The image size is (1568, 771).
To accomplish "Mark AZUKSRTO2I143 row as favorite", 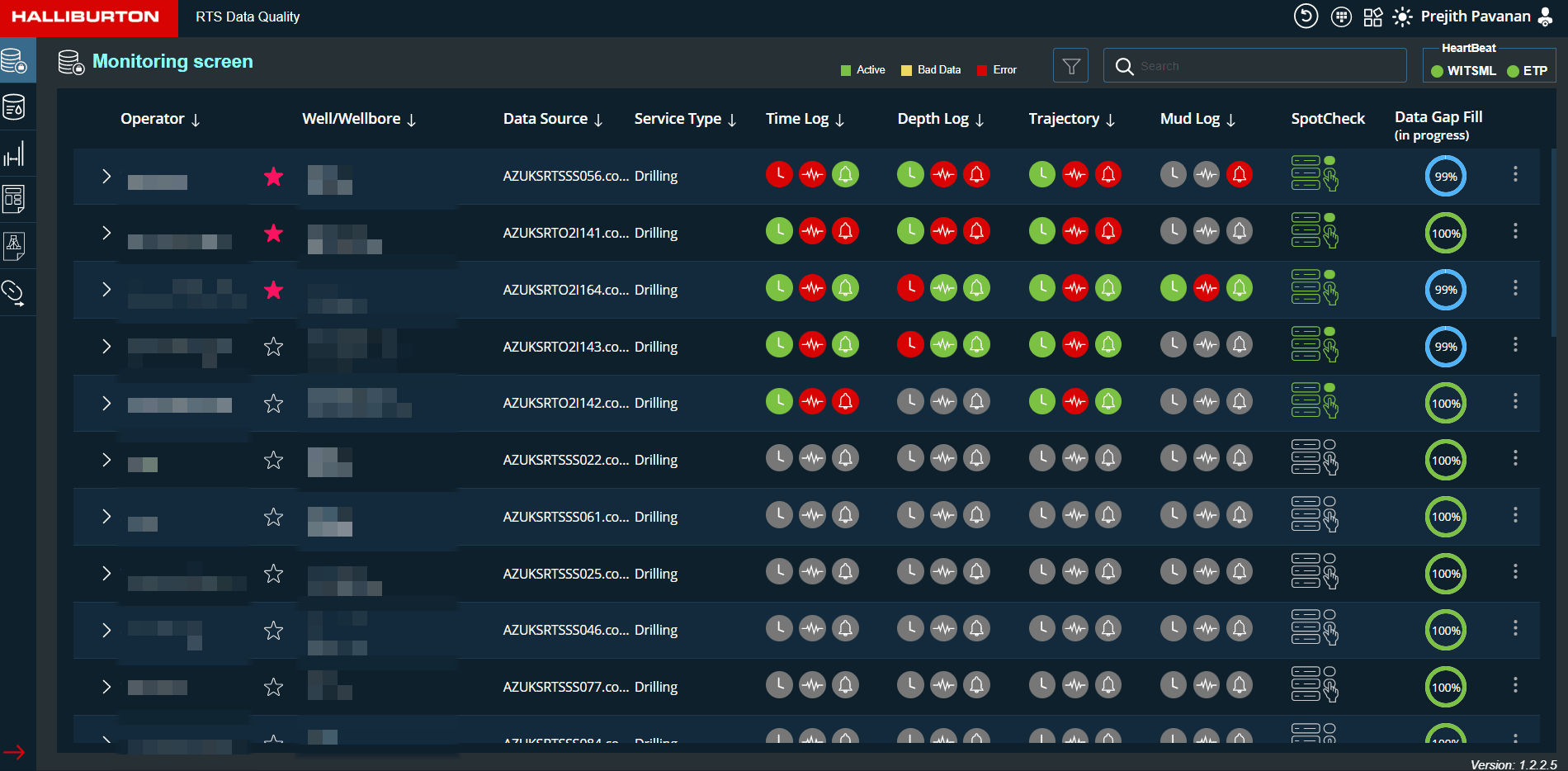I will click(273, 347).
